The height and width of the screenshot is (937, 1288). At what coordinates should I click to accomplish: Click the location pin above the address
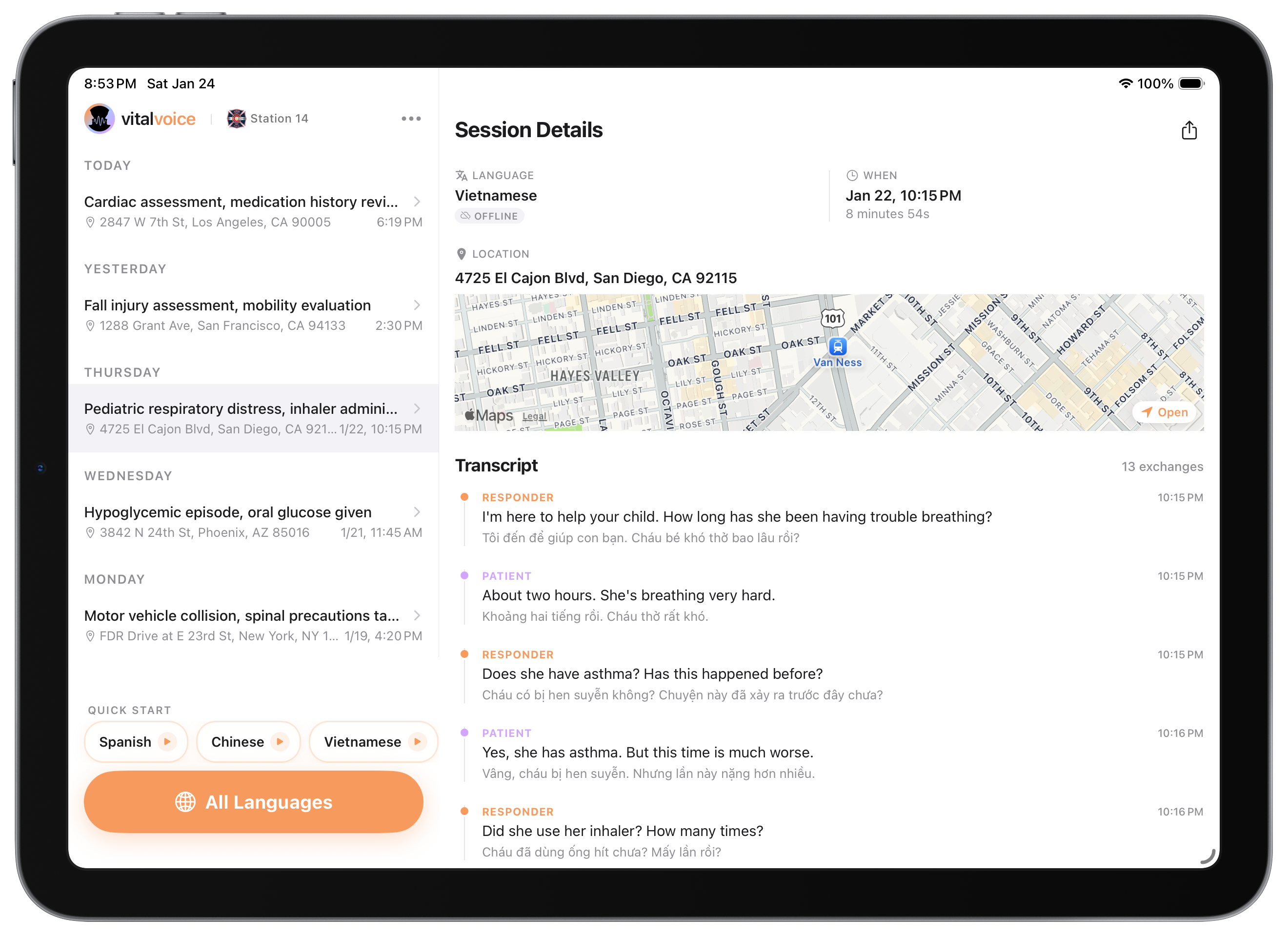click(461, 253)
